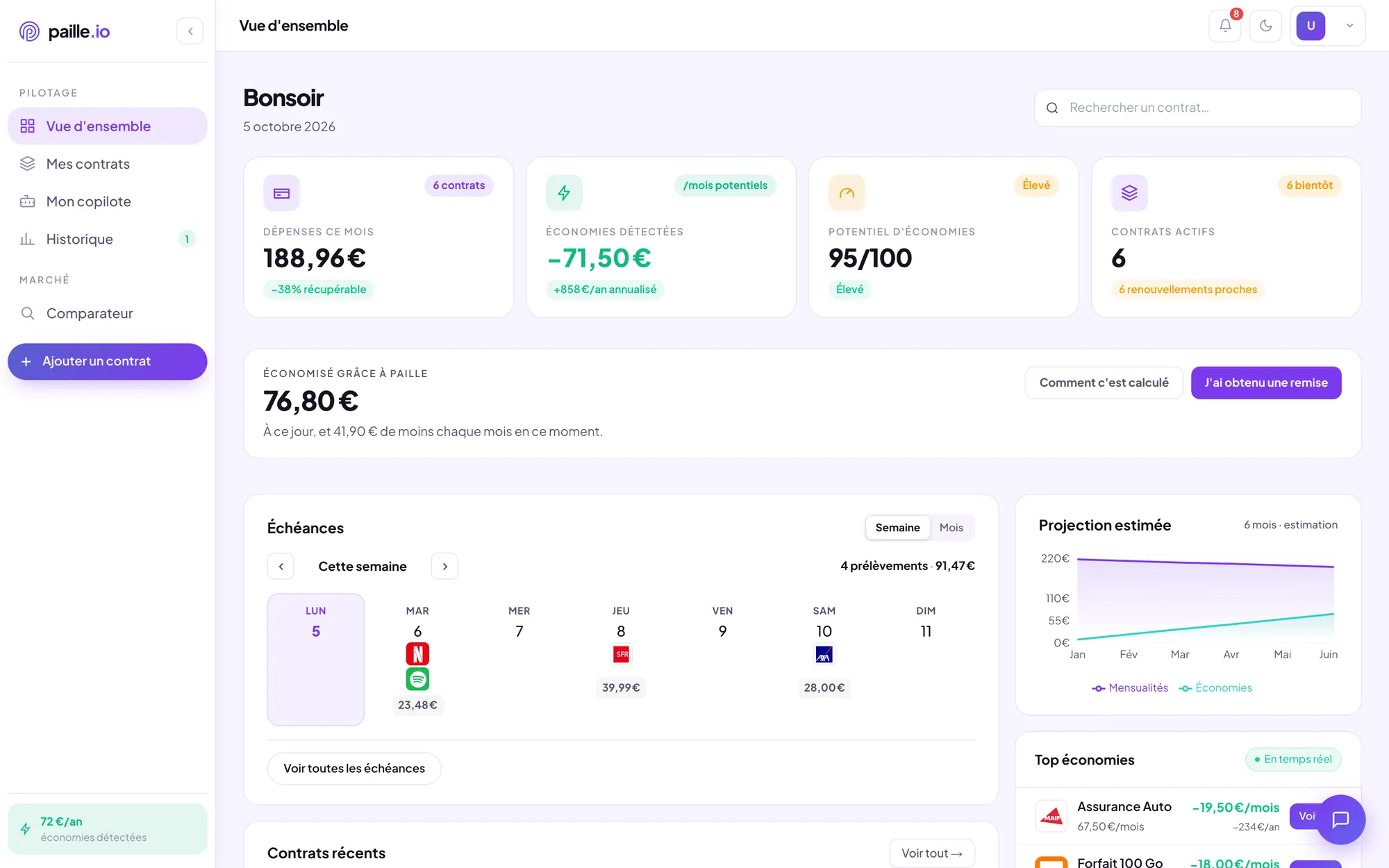Toggle dark mode with the moon icon
Viewport: 1389px width, 868px height.
[1265, 26]
